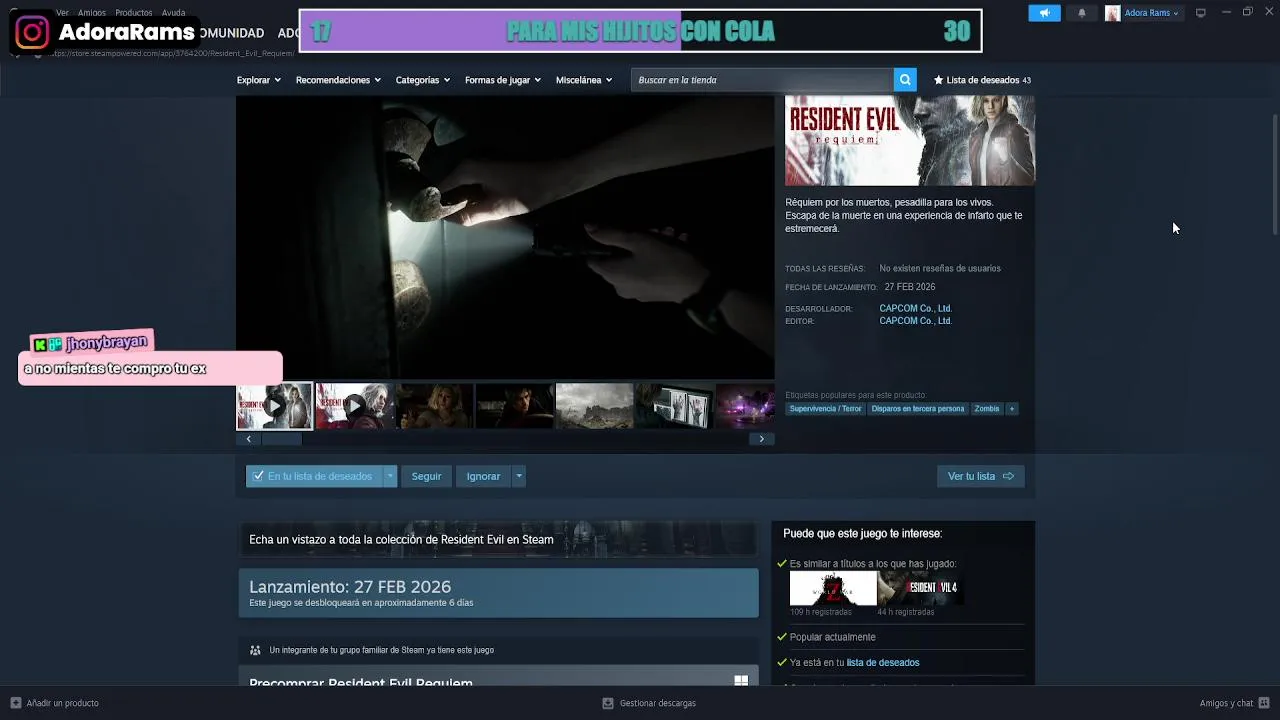Click the Windows platform icon
Screen dimensions: 1280x720
coord(741,681)
